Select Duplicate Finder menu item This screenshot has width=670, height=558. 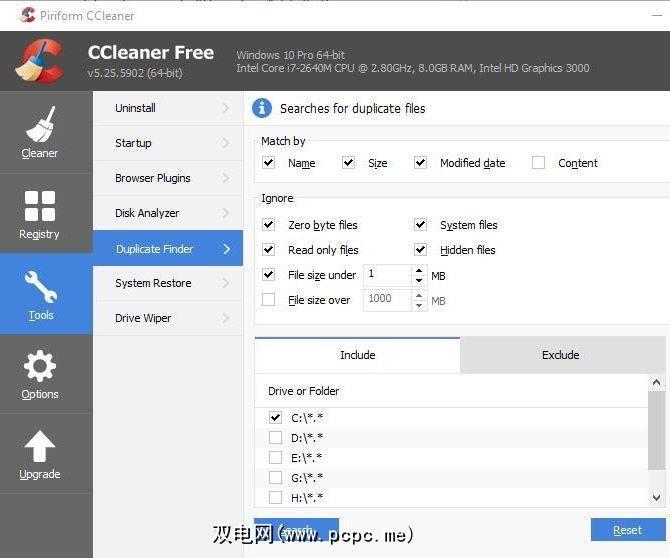point(168,248)
